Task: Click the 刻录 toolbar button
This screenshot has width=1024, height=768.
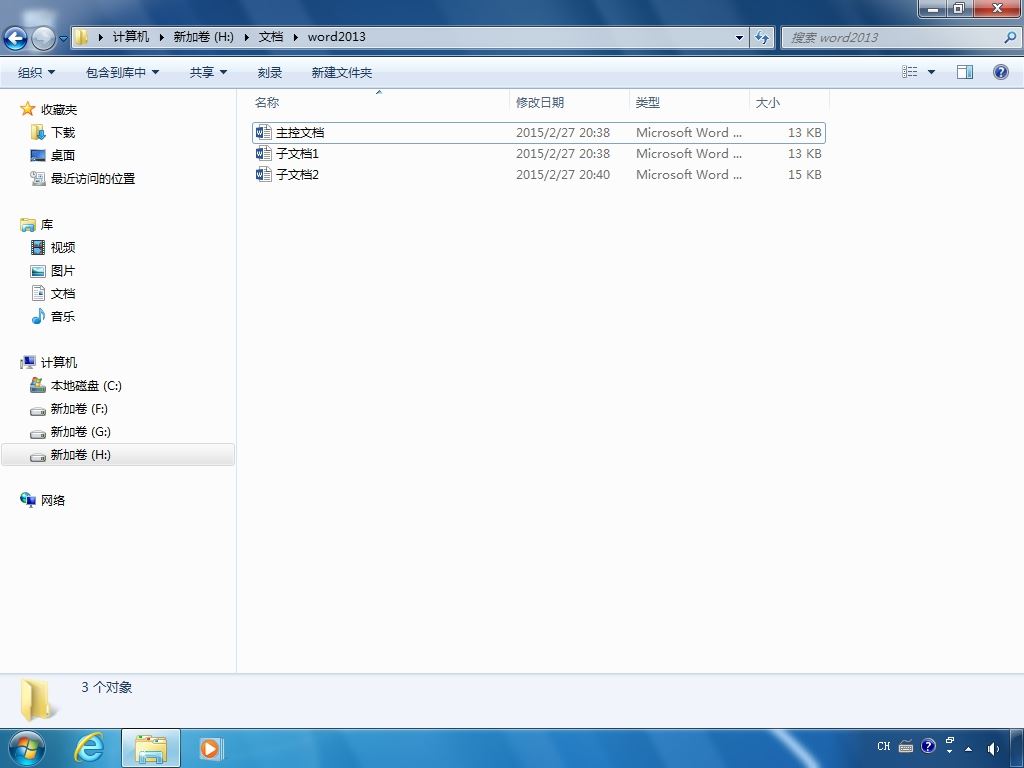Action: pyautogui.click(x=270, y=72)
